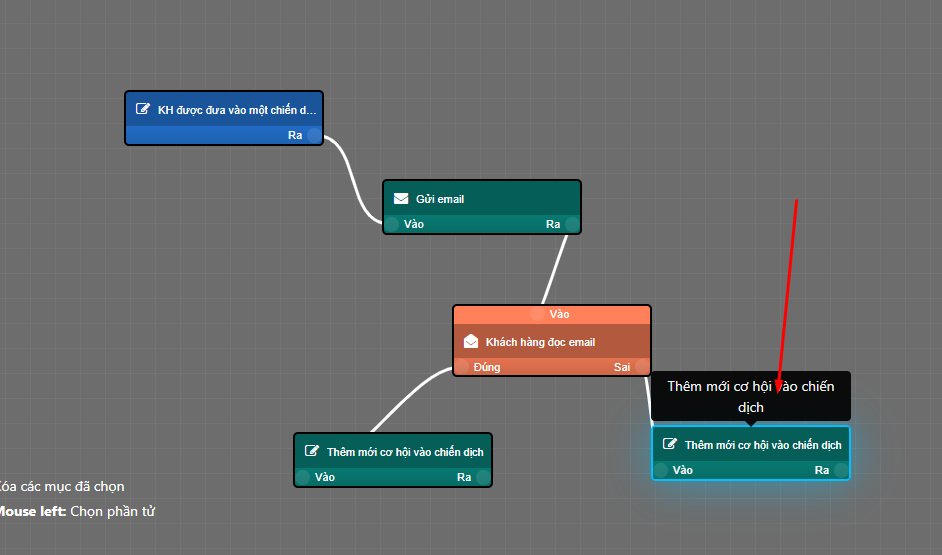Image resolution: width=942 pixels, height=555 pixels.
Task: Click the Đúng port on Khách hàng đọc email
Action: click(x=462, y=367)
